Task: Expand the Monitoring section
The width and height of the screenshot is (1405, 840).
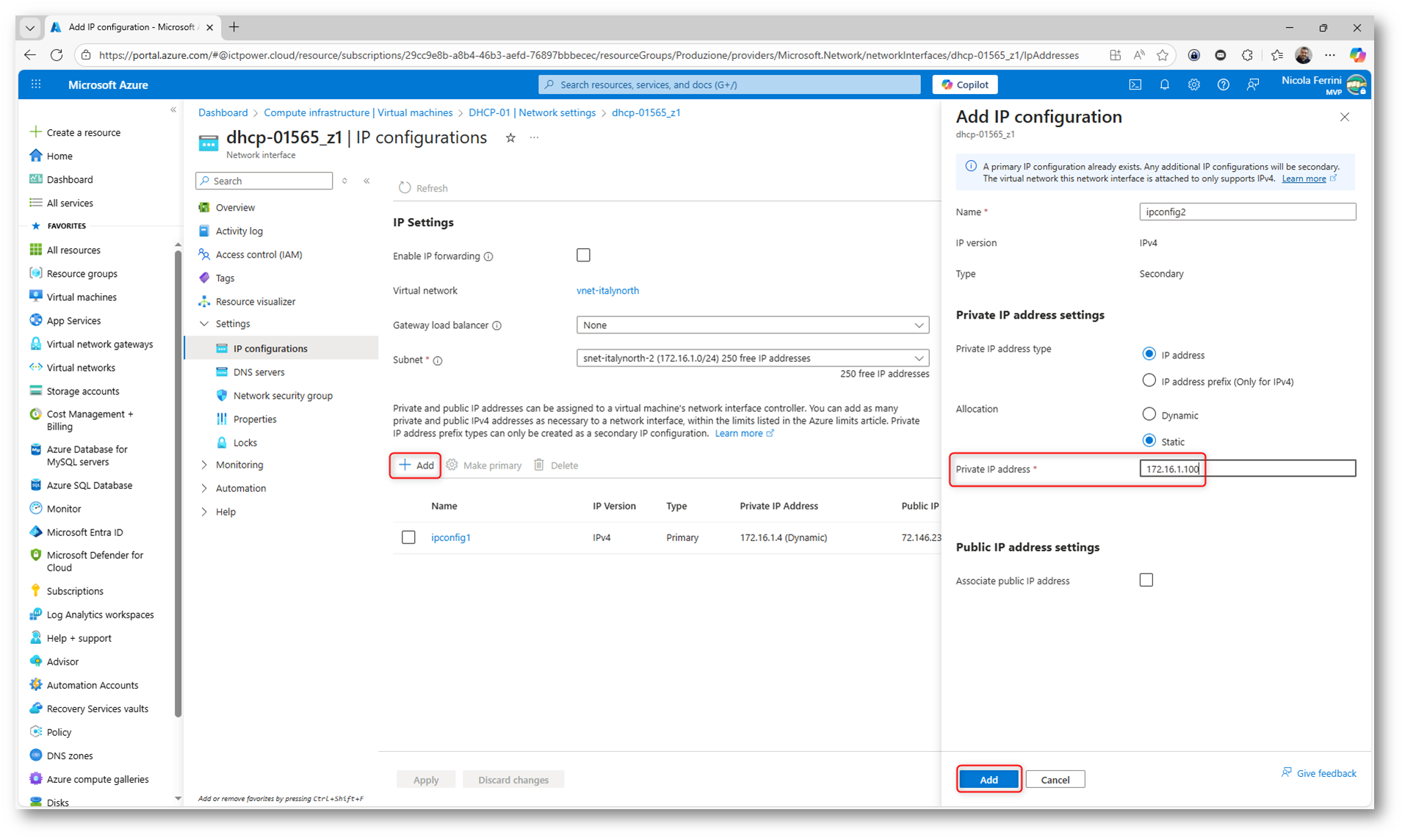Action: 239,465
